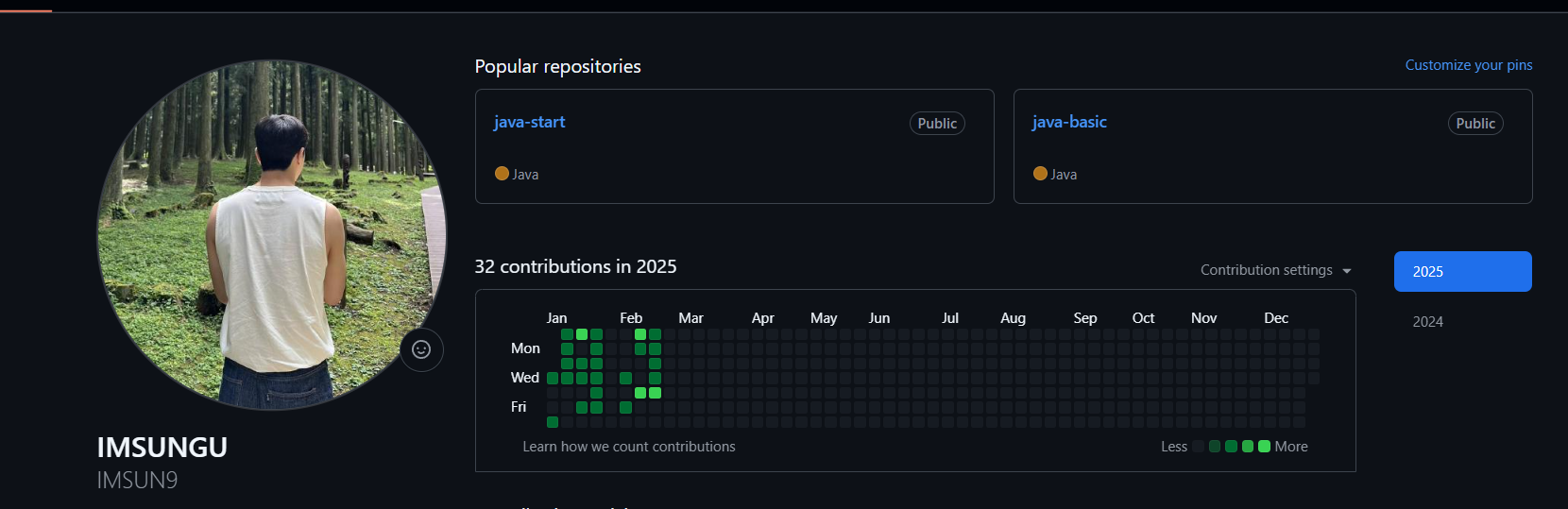The height and width of the screenshot is (509, 1568).
Task: Click the IMSUNGU profile name
Action: point(162,448)
